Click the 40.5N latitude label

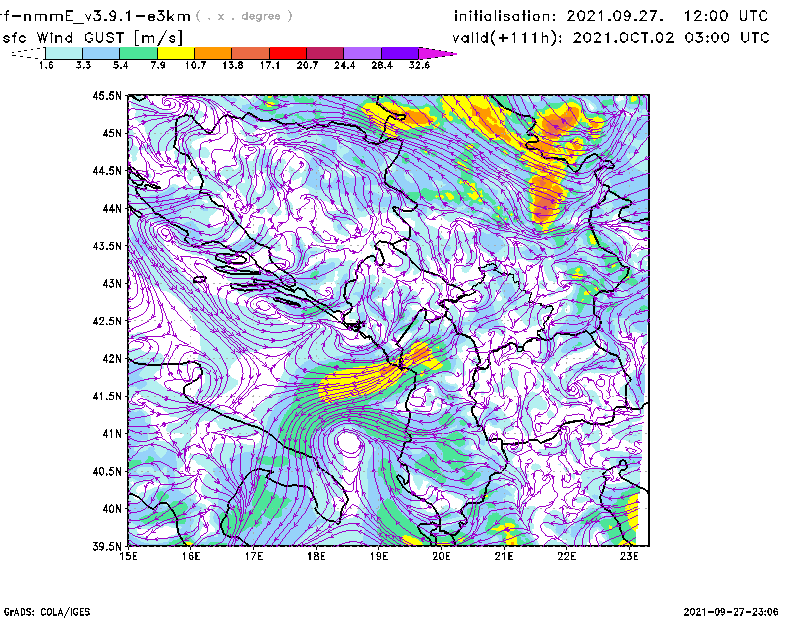pyautogui.click(x=107, y=472)
